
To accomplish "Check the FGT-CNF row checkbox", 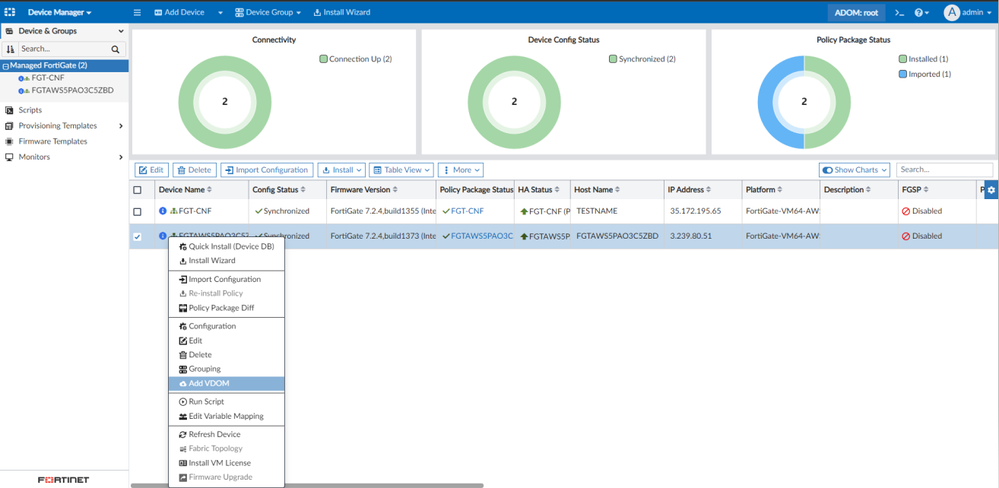I will tap(138, 212).
